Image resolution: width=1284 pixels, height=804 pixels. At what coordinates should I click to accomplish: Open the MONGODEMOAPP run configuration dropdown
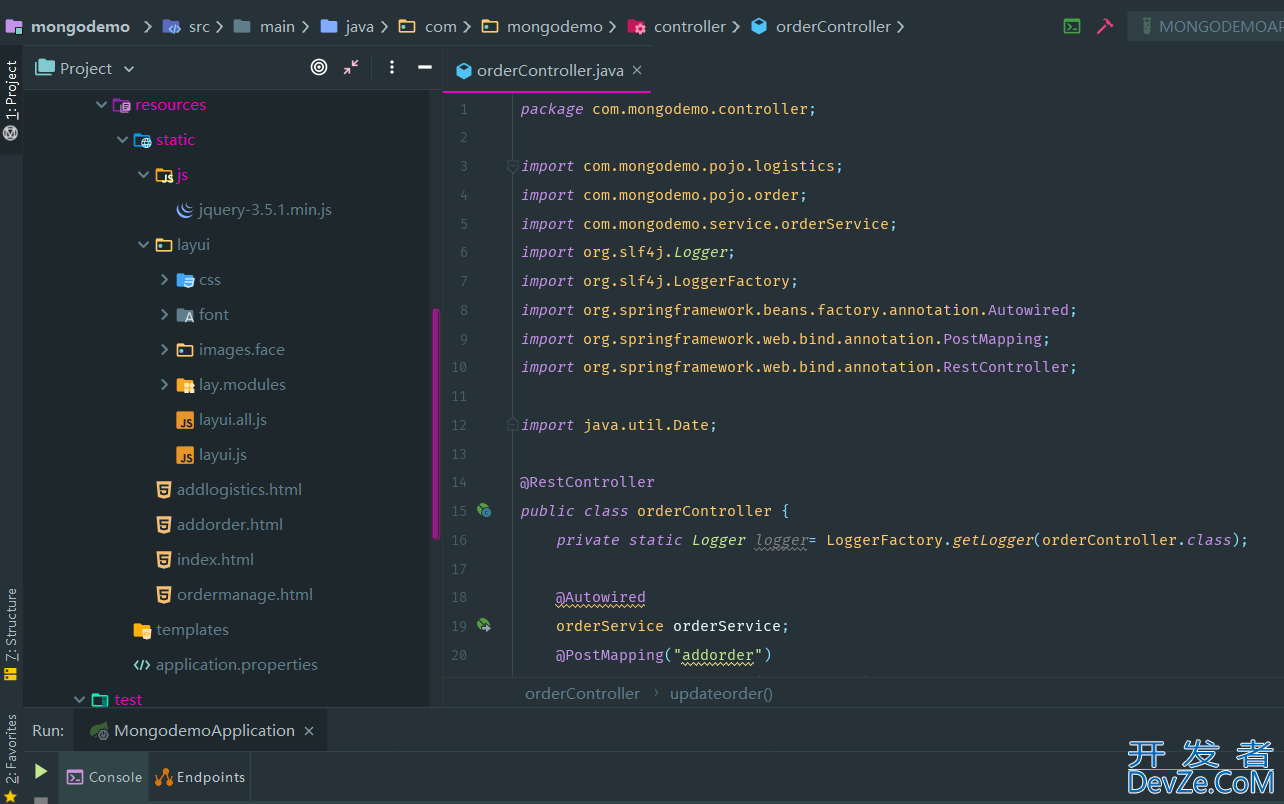1205,27
